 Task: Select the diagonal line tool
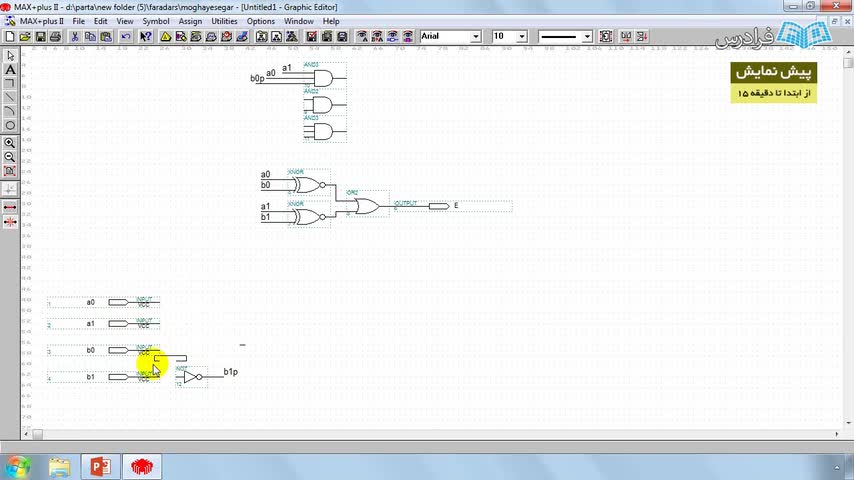click(x=10, y=98)
